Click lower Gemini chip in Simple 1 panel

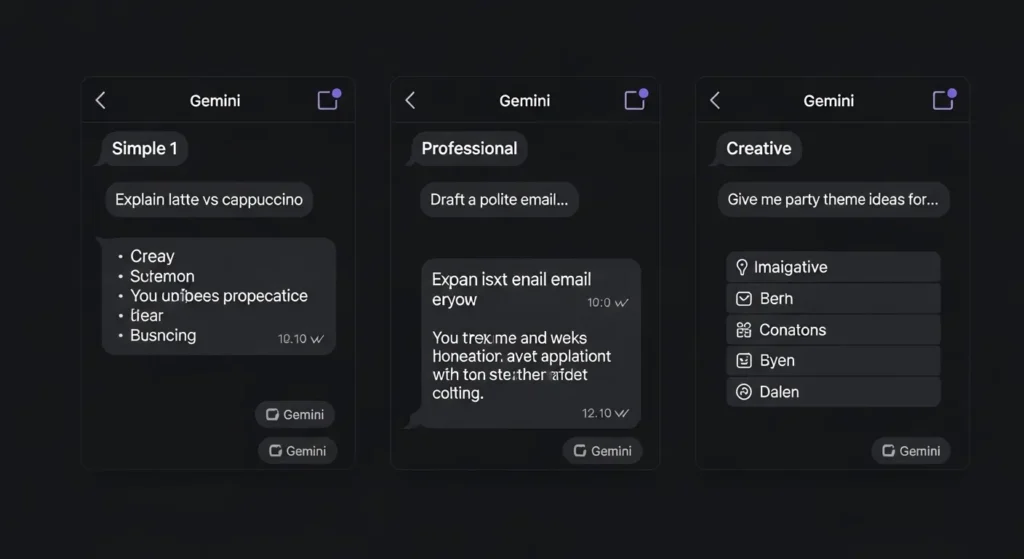(x=297, y=451)
